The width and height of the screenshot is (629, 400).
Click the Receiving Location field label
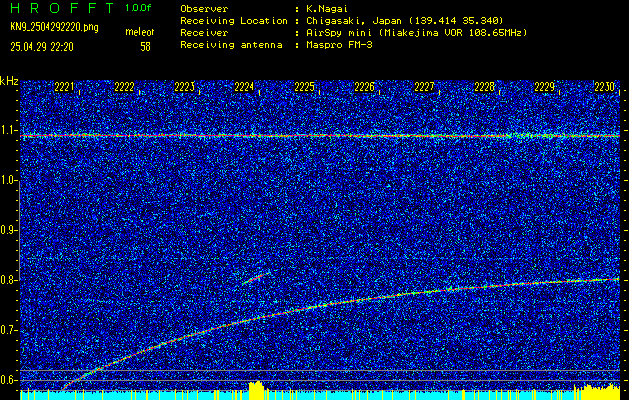coord(234,20)
